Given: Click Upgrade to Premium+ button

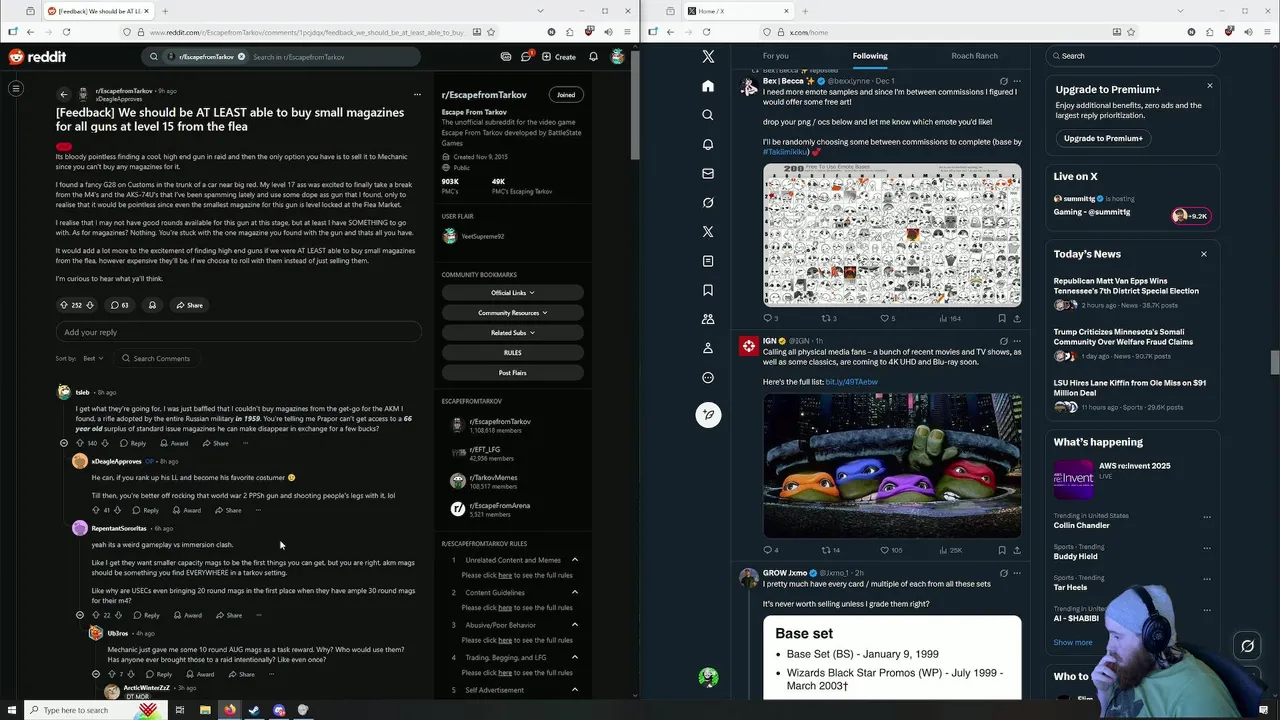Looking at the screenshot, I should point(1103,138).
